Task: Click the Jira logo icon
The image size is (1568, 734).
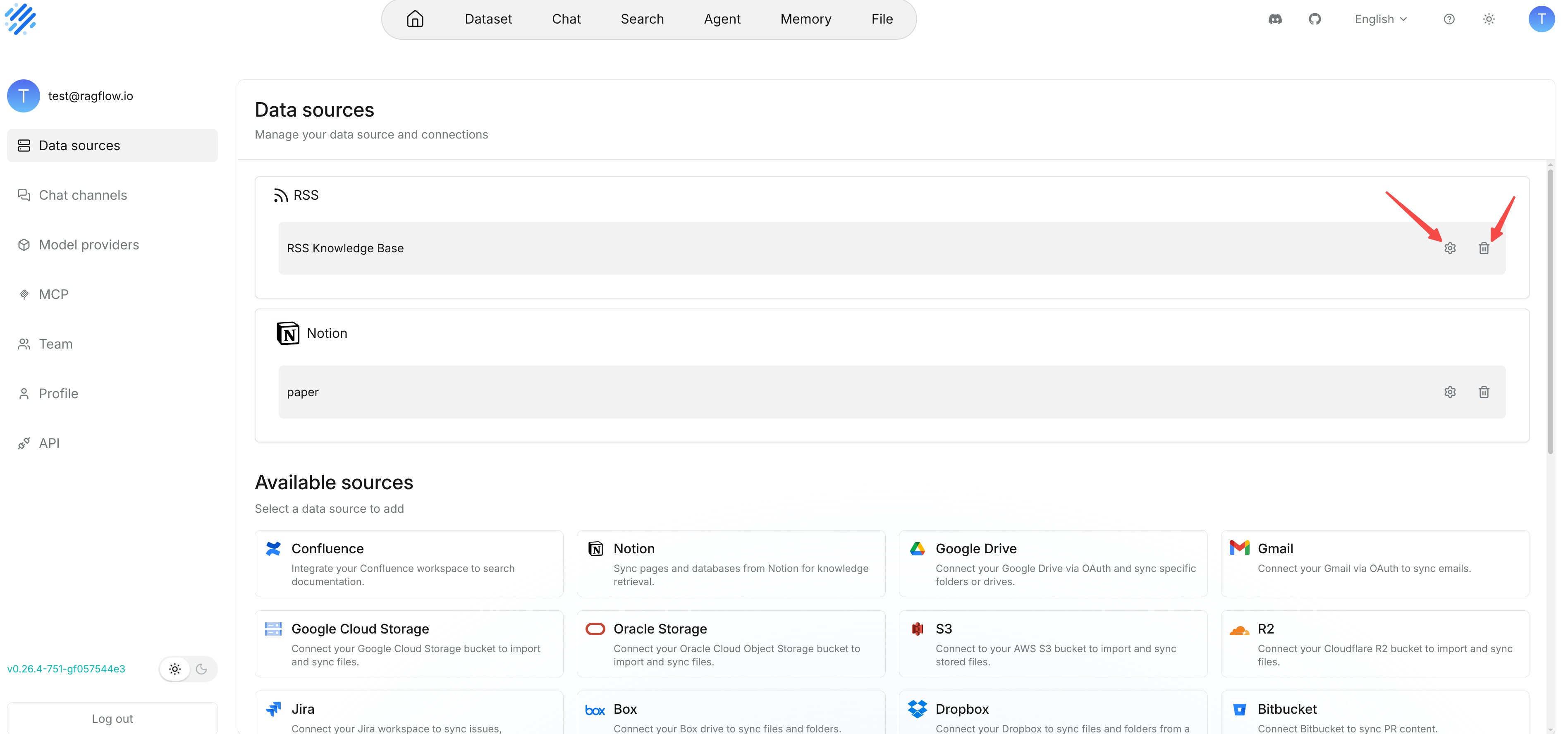Action: pyautogui.click(x=273, y=709)
